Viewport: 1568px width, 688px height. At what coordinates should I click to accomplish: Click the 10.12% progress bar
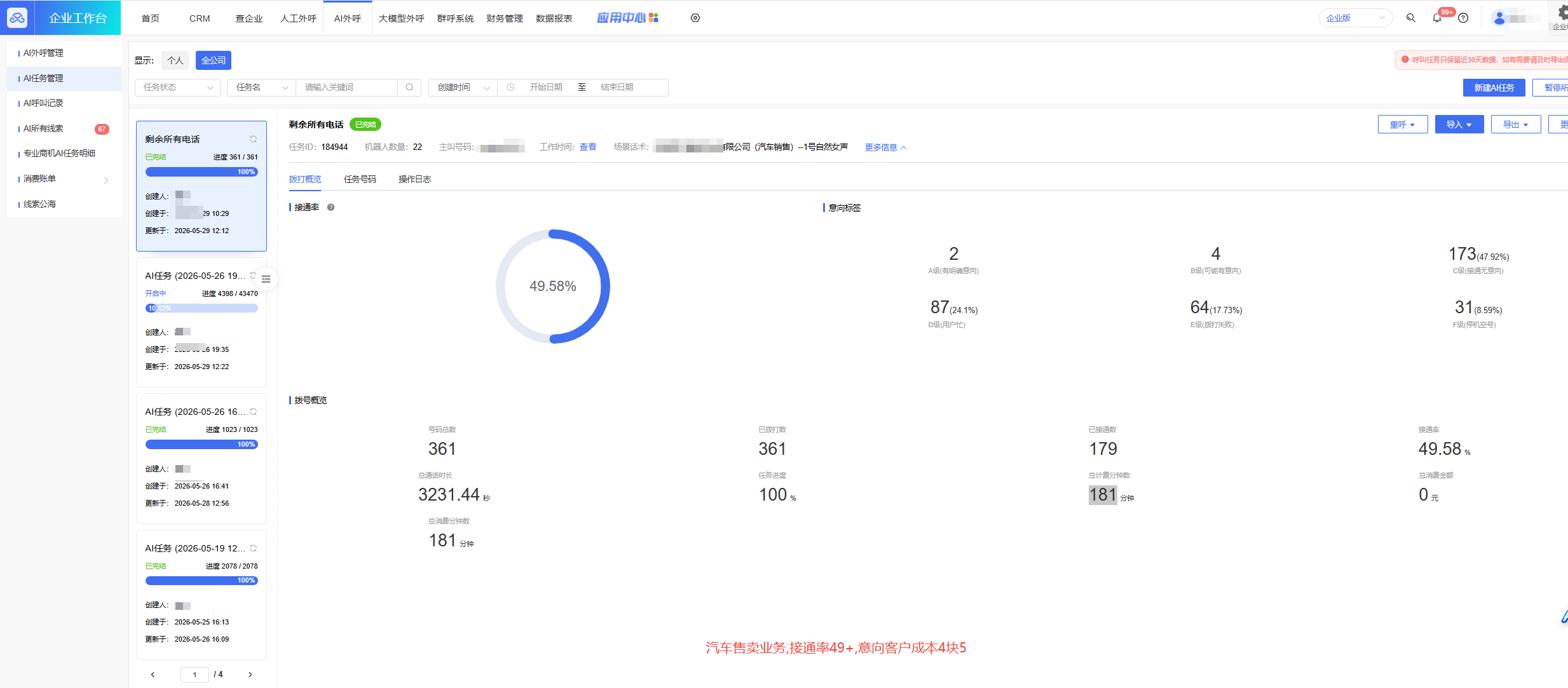[x=201, y=308]
